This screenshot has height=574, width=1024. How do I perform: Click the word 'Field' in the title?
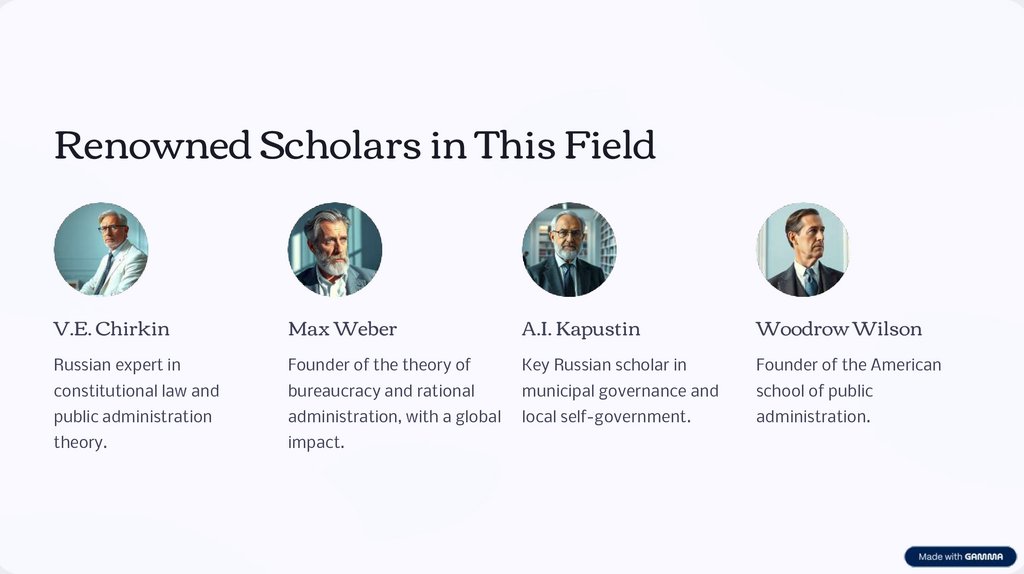(610, 146)
